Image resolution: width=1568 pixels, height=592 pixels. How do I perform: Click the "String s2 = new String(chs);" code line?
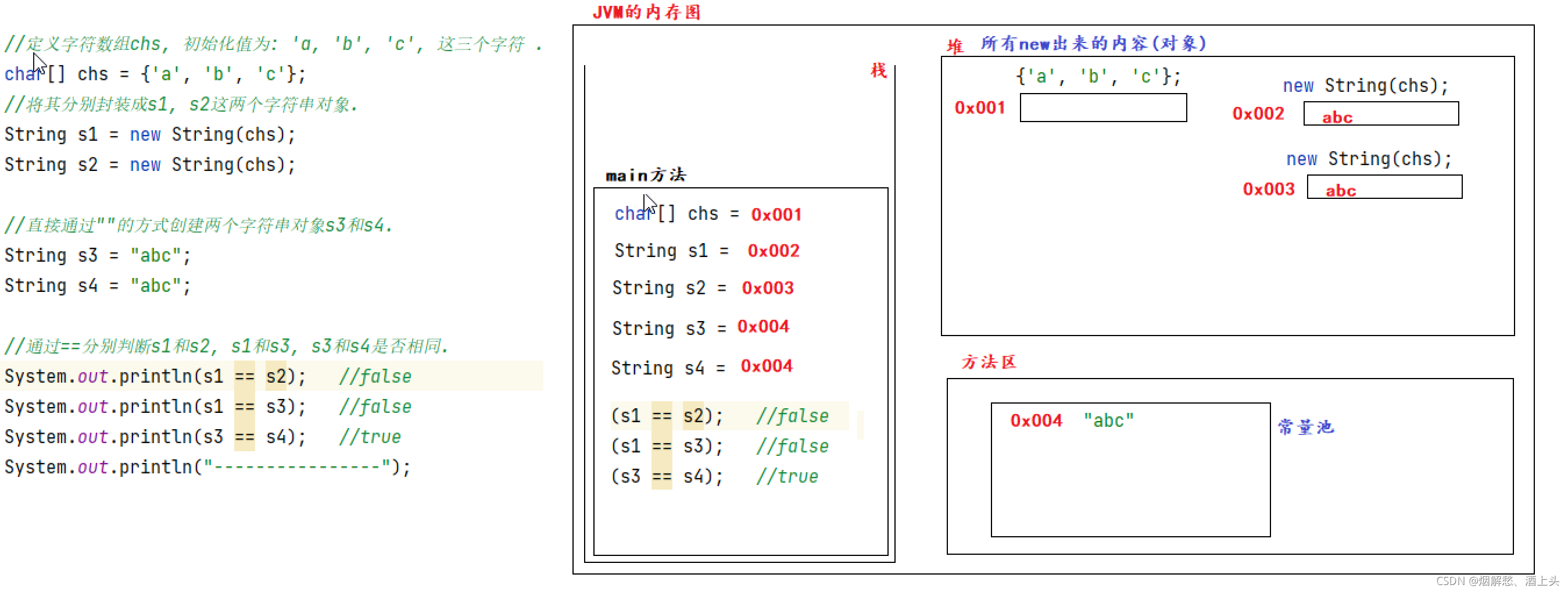point(150,165)
